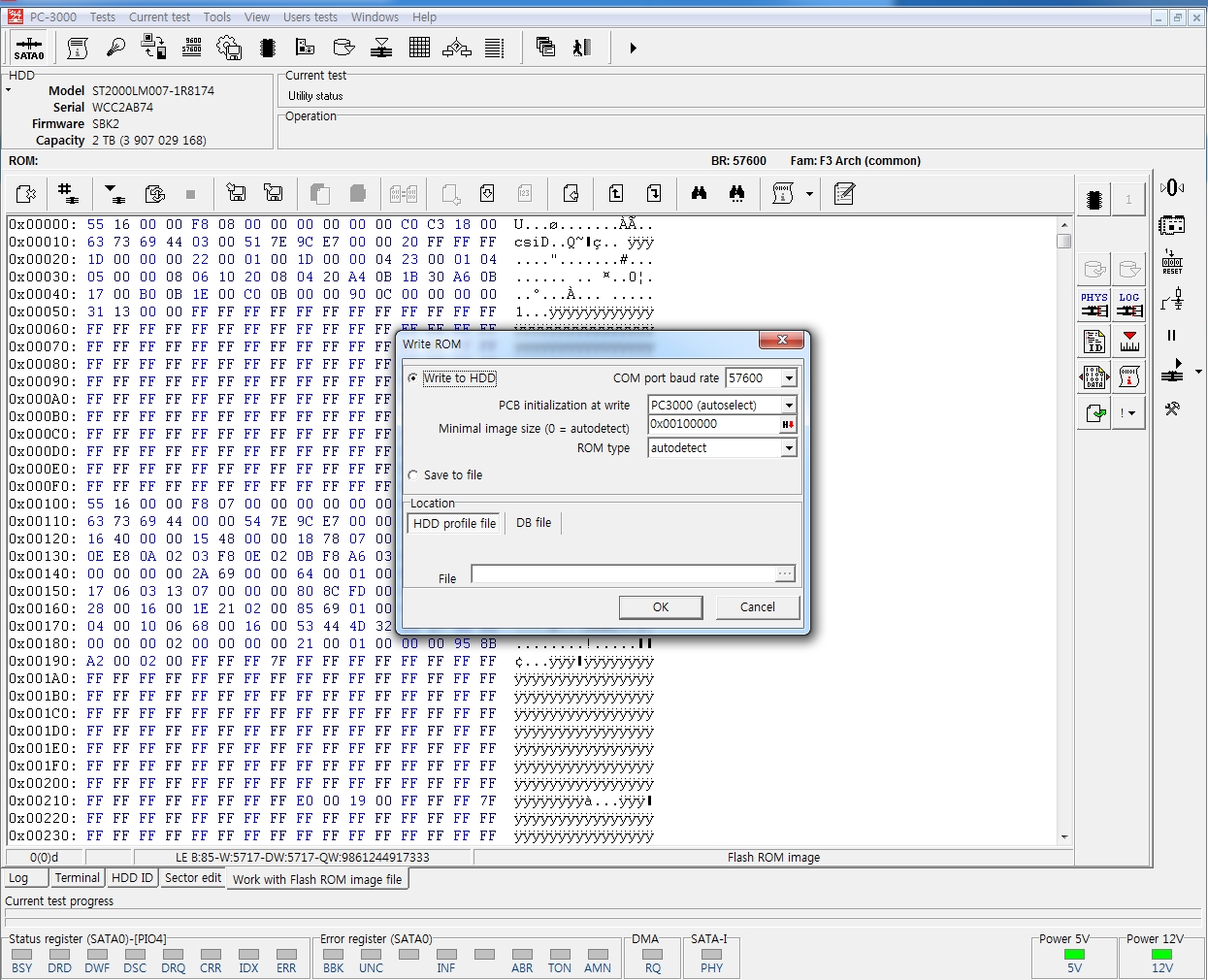
Task: Click OK in the Write ROM dialog
Action: click(660, 607)
